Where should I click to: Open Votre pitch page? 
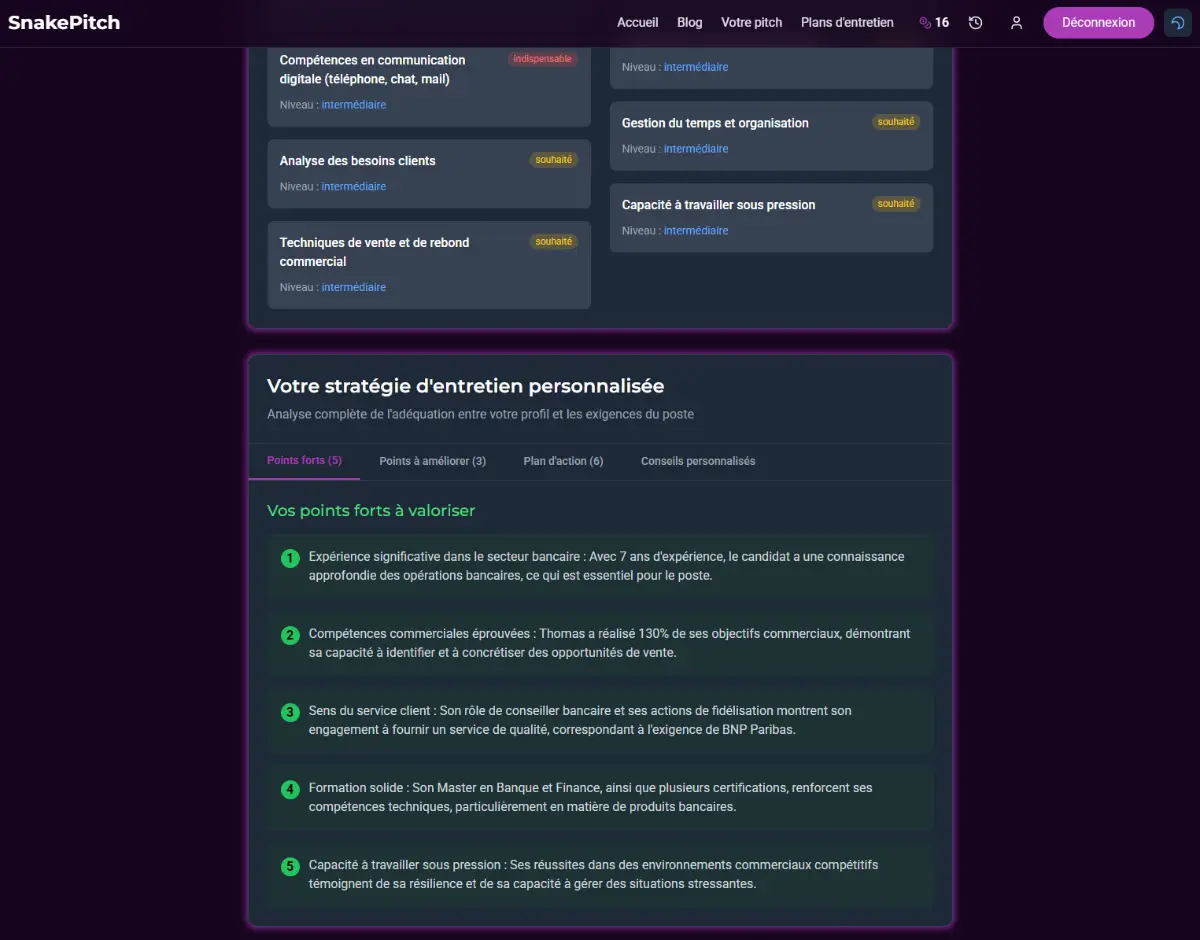pos(751,22)
